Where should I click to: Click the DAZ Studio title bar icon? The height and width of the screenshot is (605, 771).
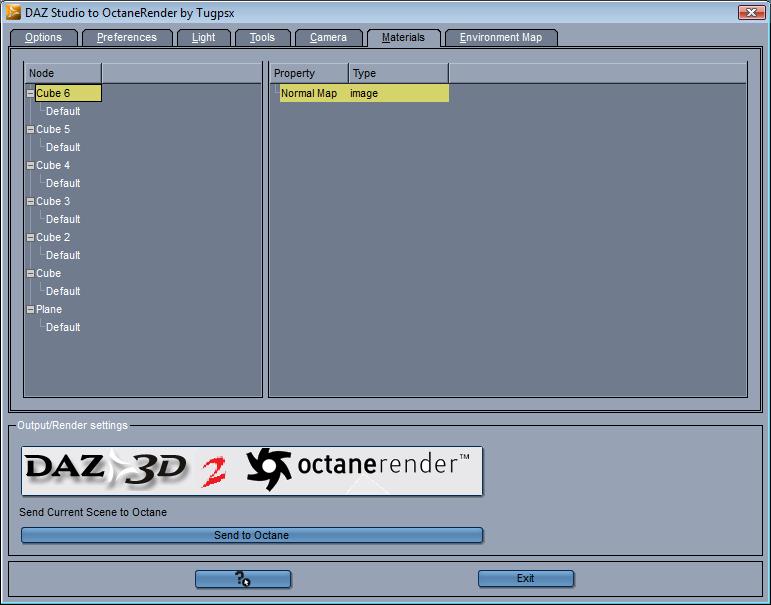(13, 12)
